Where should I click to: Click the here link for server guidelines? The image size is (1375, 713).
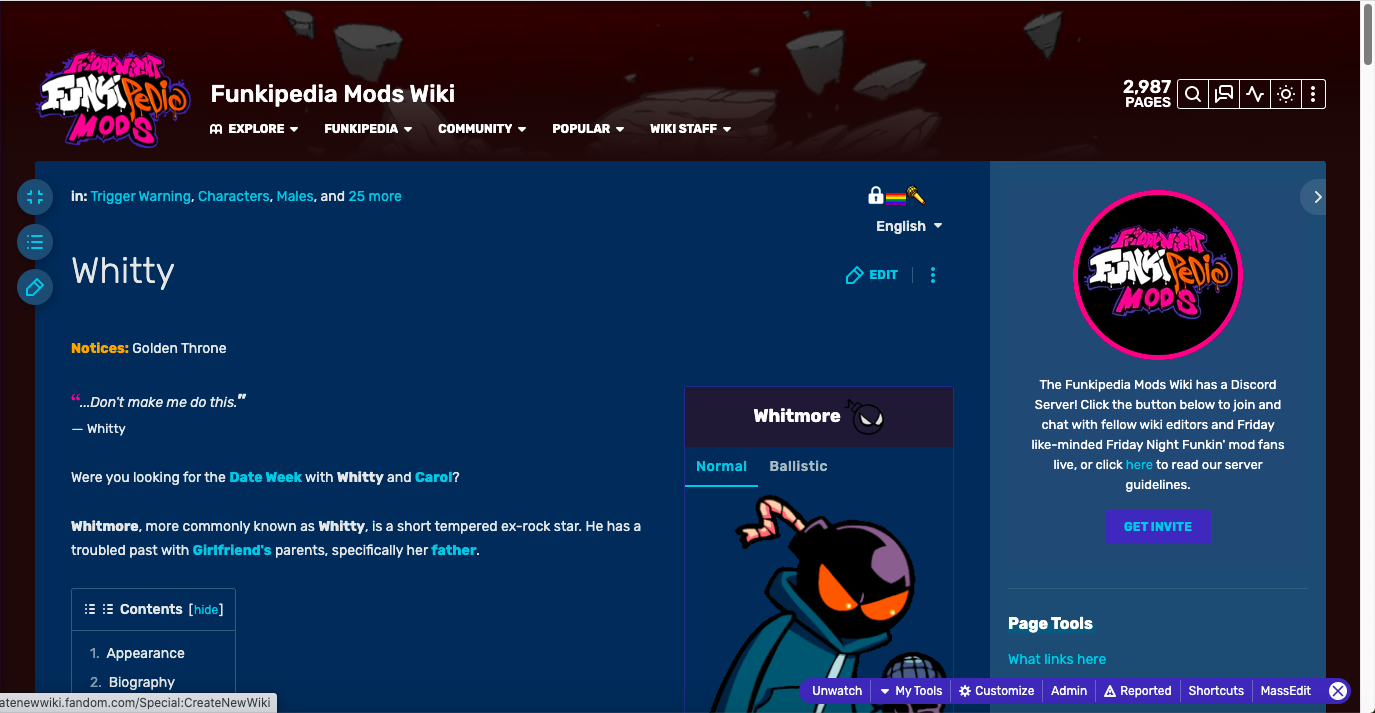[1139, 465]
